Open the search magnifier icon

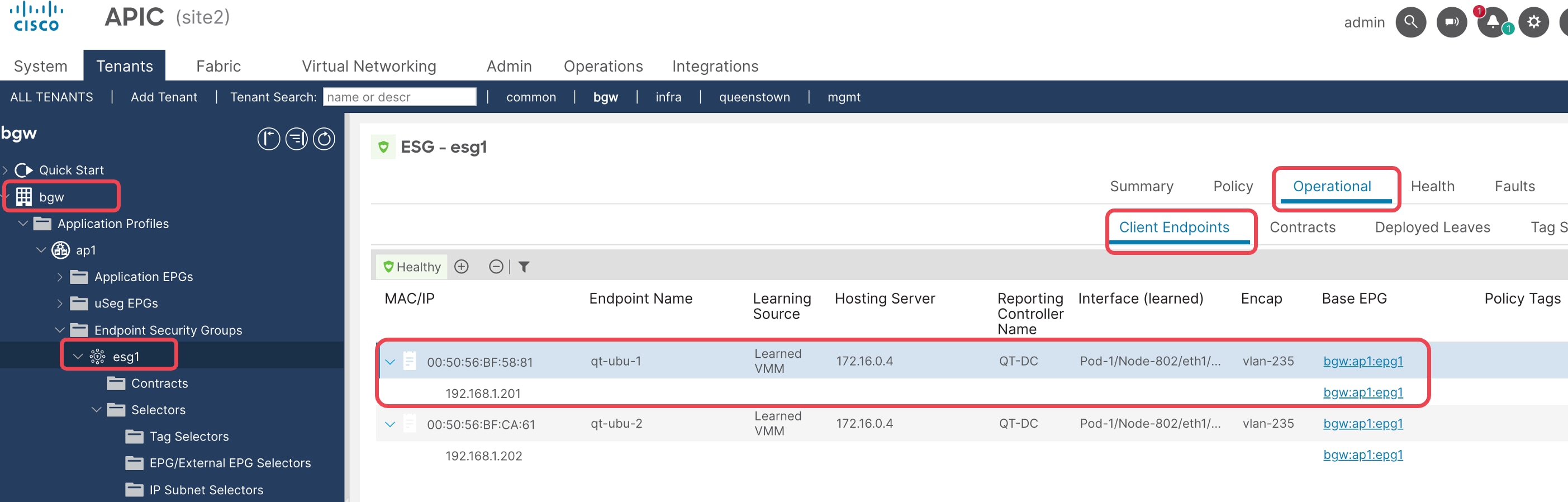coord(1410,22)
